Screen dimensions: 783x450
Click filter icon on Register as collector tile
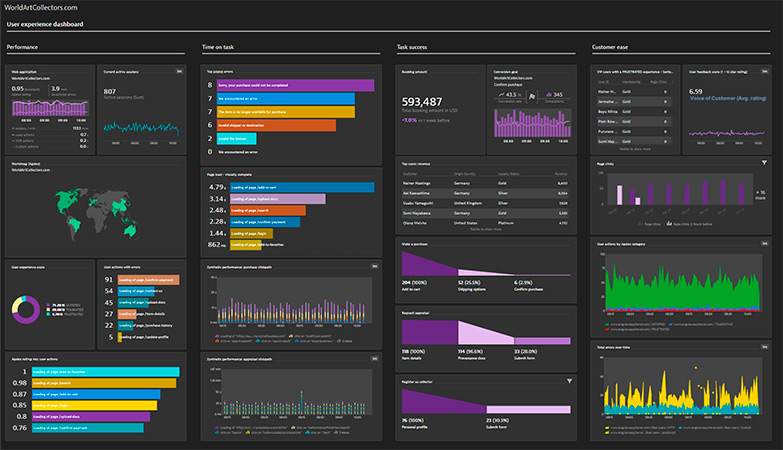[569, 381]
